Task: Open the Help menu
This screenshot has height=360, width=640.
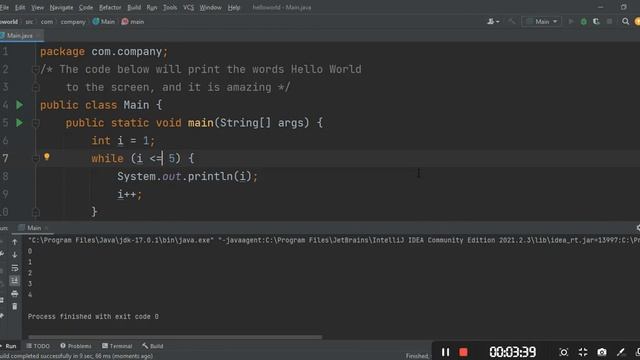Action: [234, 7]
